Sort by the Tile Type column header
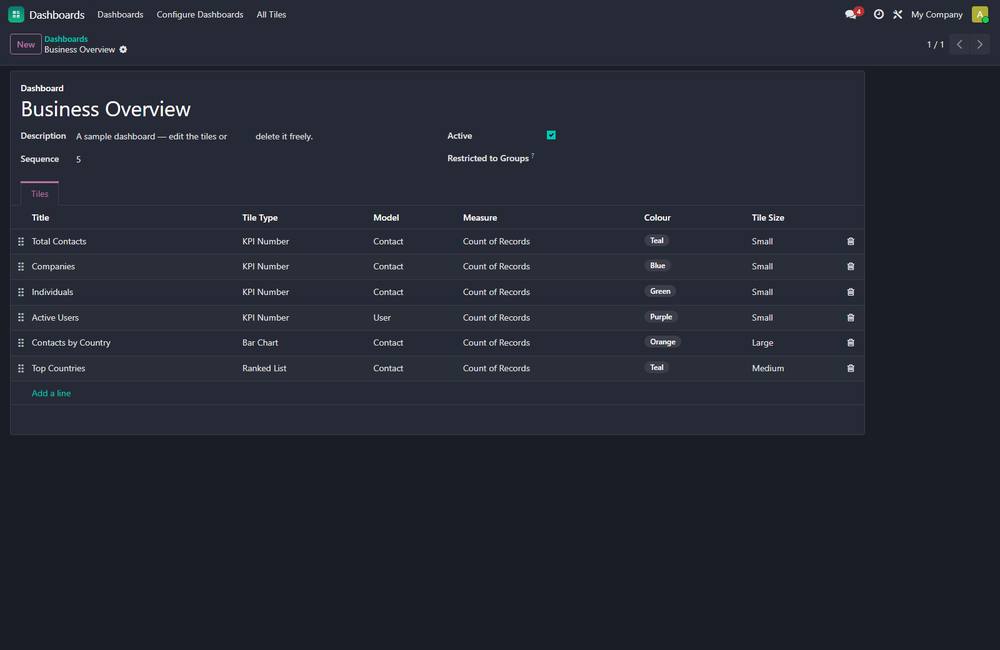 pos(260,218)
